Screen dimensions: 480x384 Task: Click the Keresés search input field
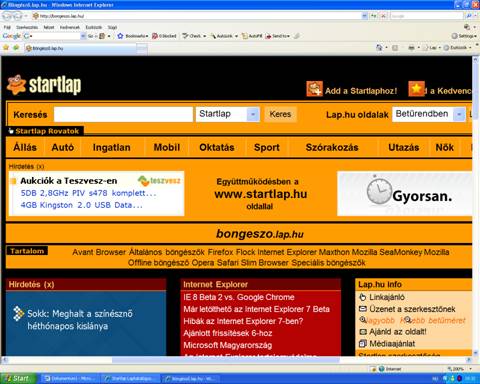click(x=123, y=114)
